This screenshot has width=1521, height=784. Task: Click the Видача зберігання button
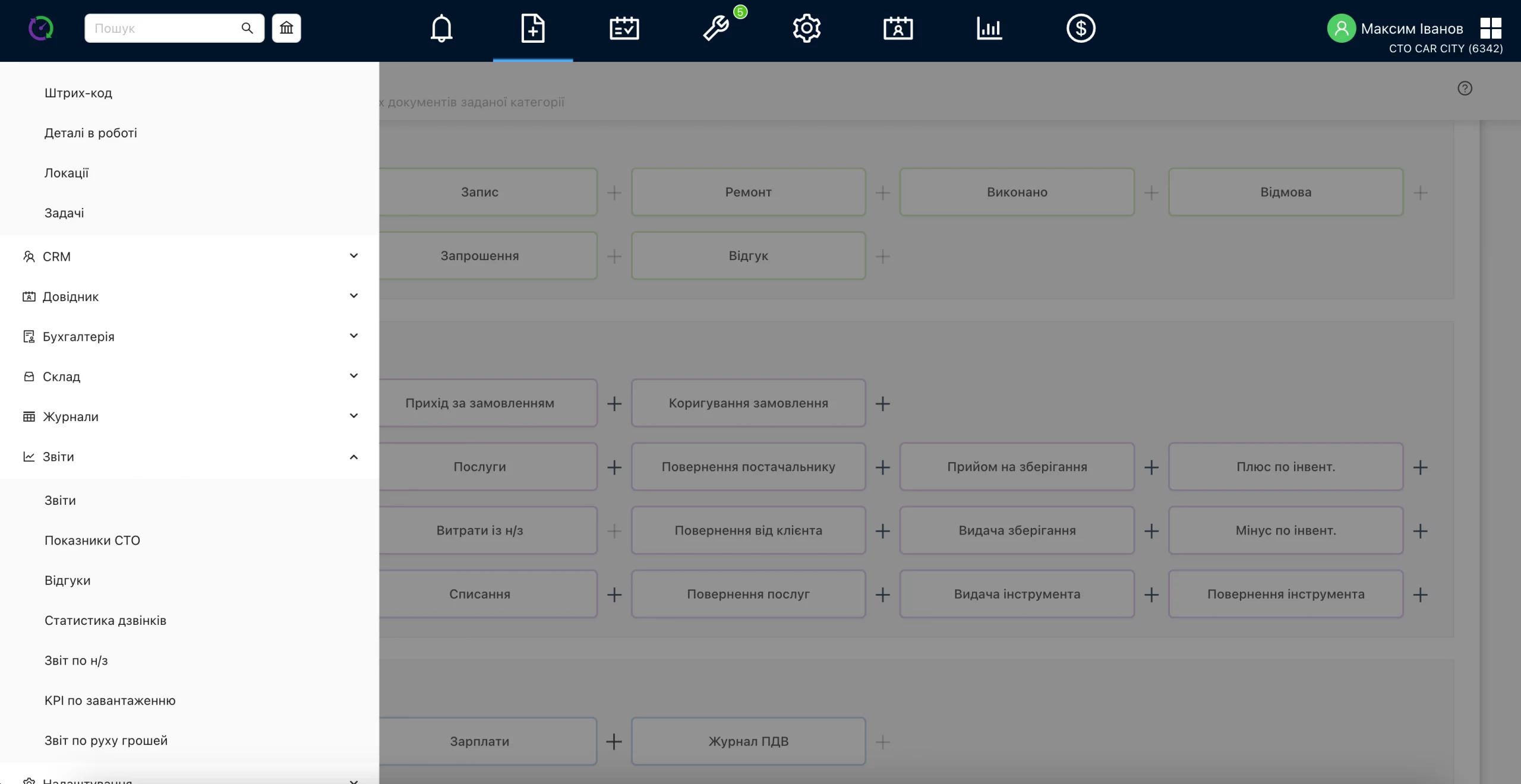(1017, 530)
